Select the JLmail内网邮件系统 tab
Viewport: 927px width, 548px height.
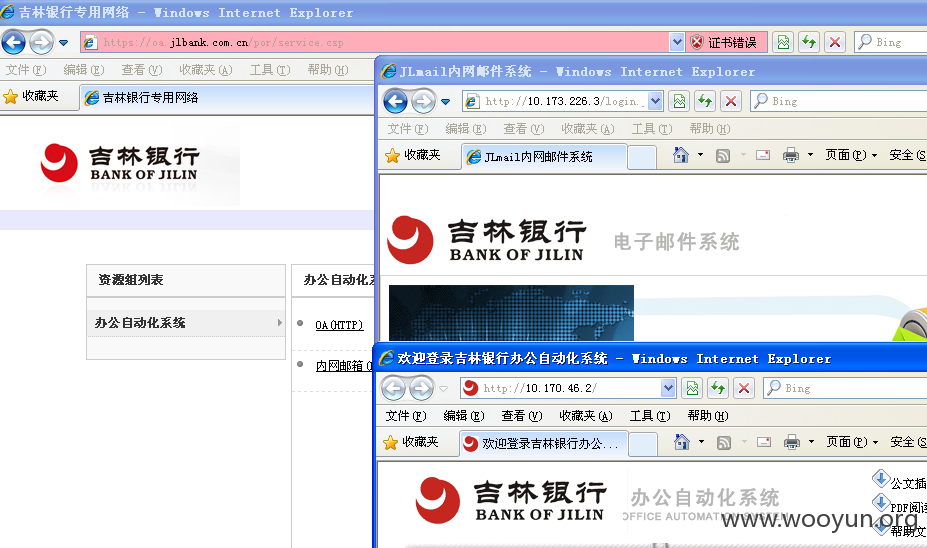pyautogui.click(x=543, y=157)
